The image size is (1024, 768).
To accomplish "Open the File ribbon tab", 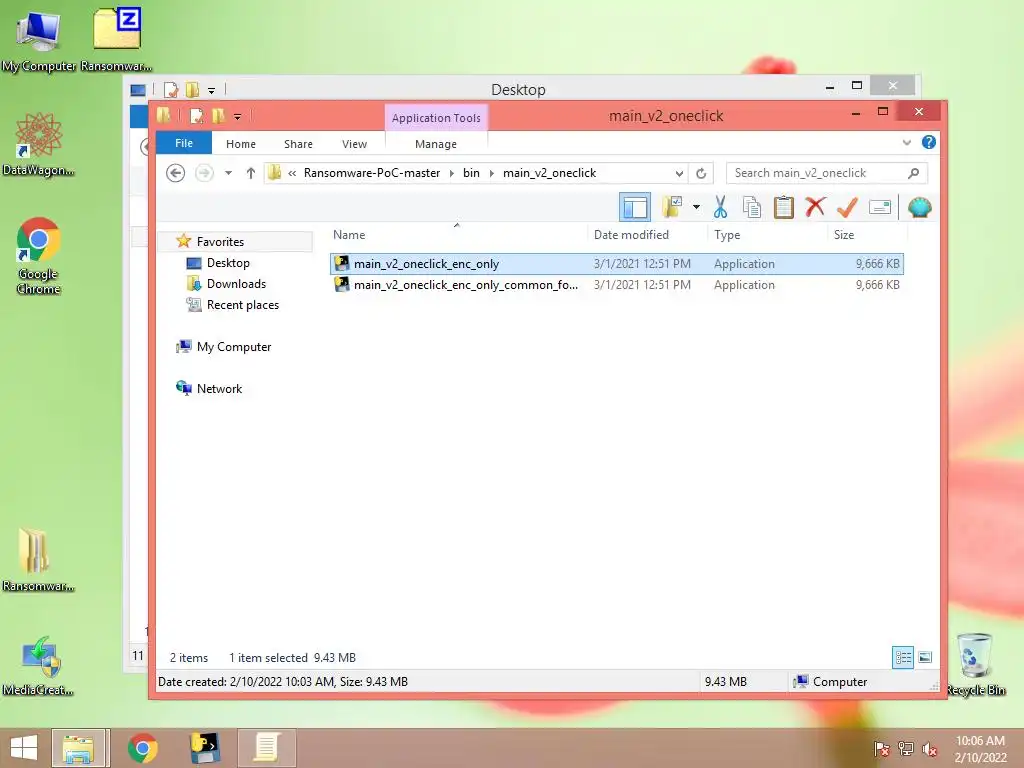I will (x=184, y=143).
